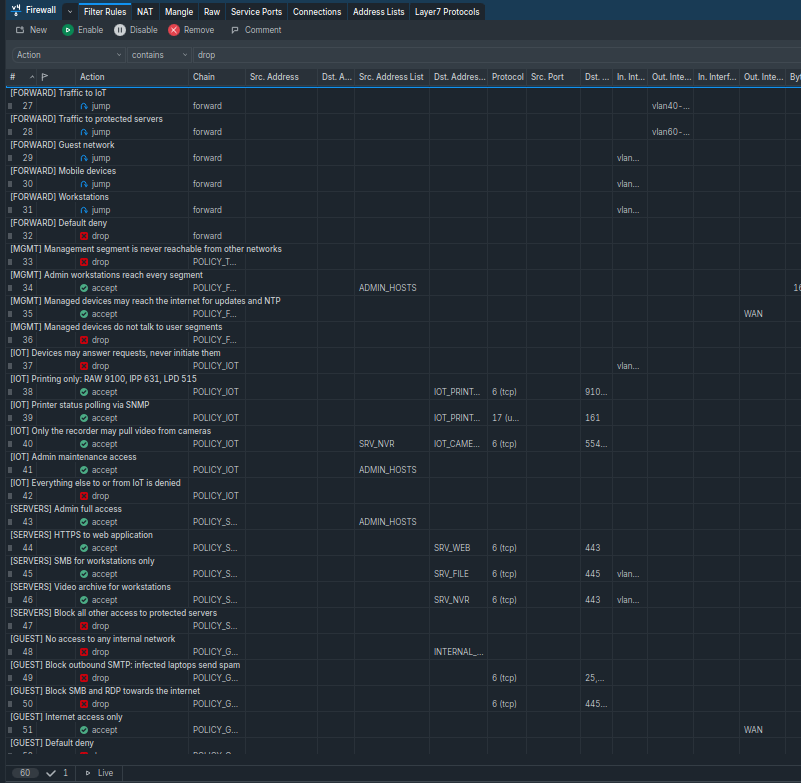
Task: Expand the chevron next to Firewall title
Action: click(70, 11)
